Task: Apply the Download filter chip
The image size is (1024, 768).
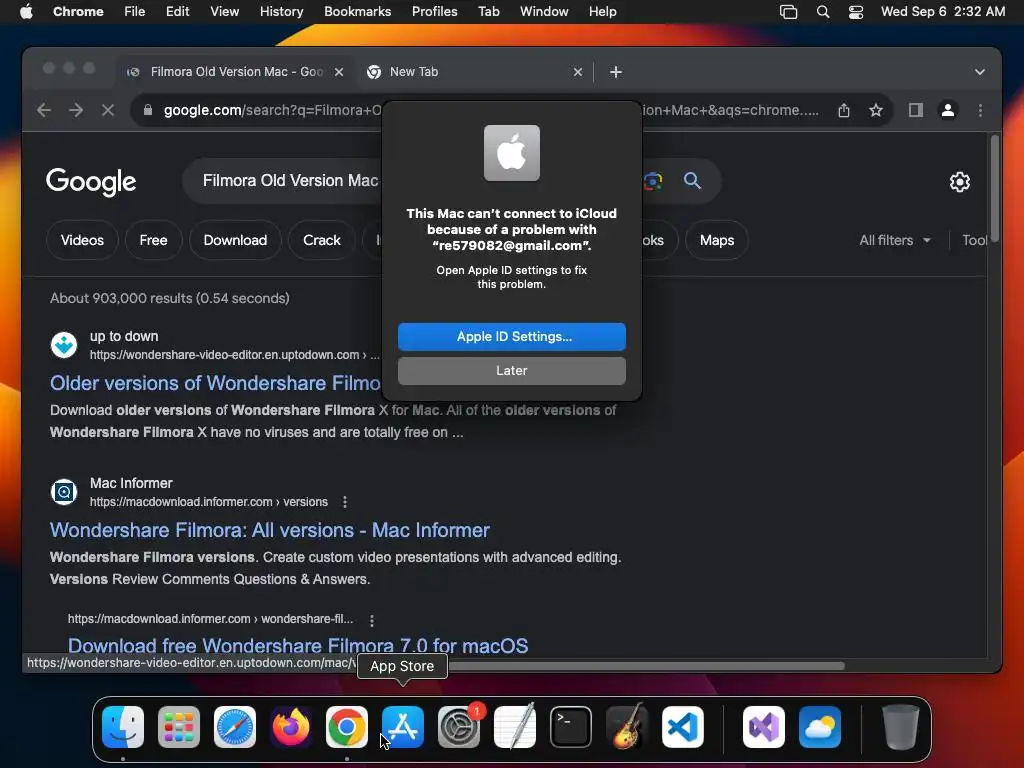Action: (x=235, y=240)
